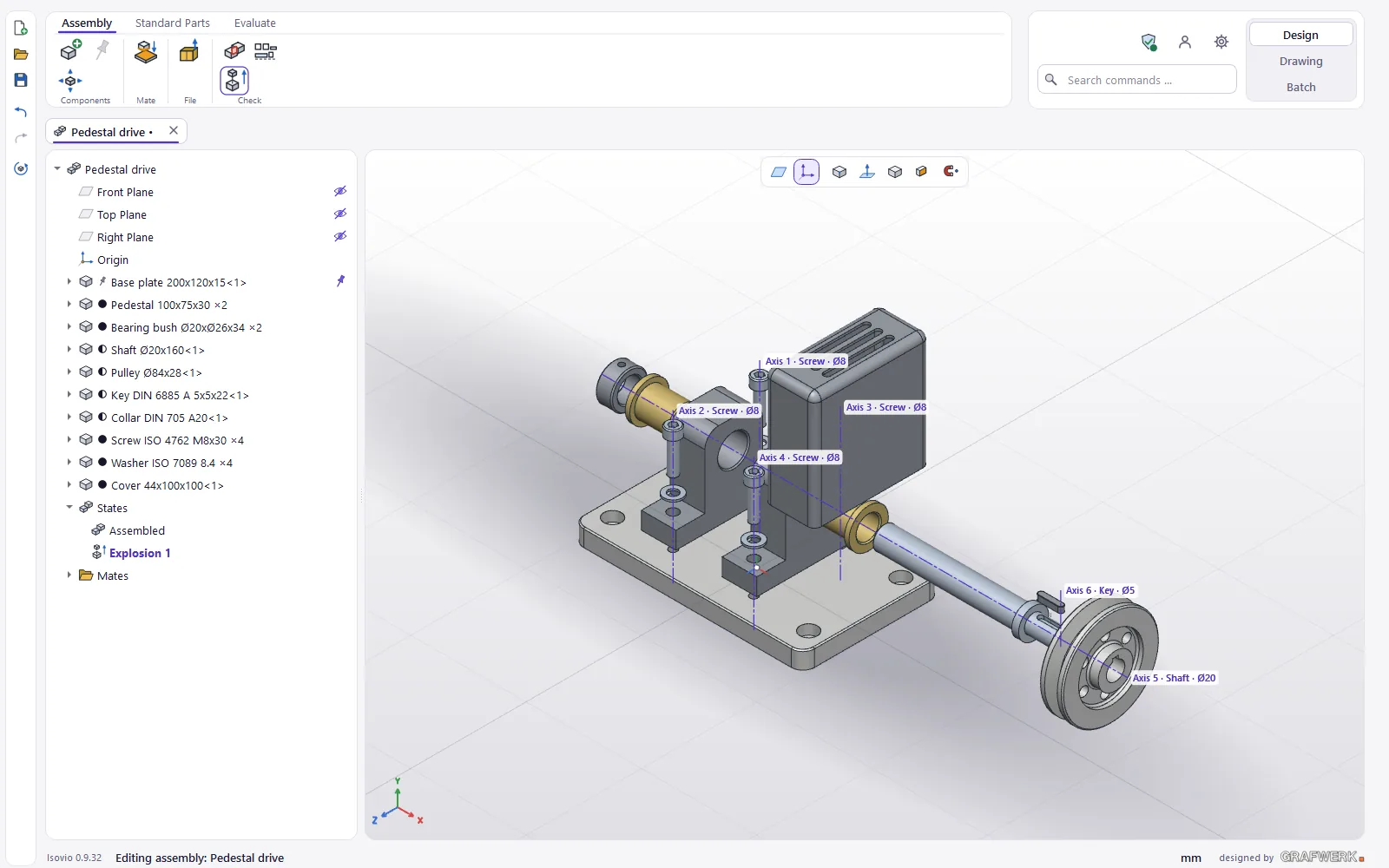Select the Assembly ribbon tab
Image resolution: width=1389 pixels, height=868 pixels.
(87, 23)
